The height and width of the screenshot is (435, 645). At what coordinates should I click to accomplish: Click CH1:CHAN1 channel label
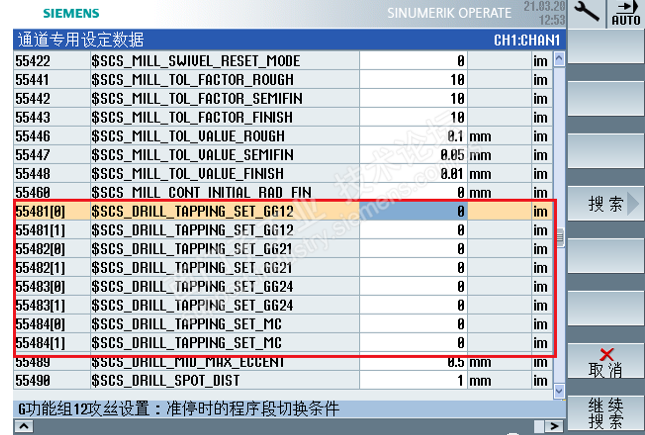[x=527, y=40]
